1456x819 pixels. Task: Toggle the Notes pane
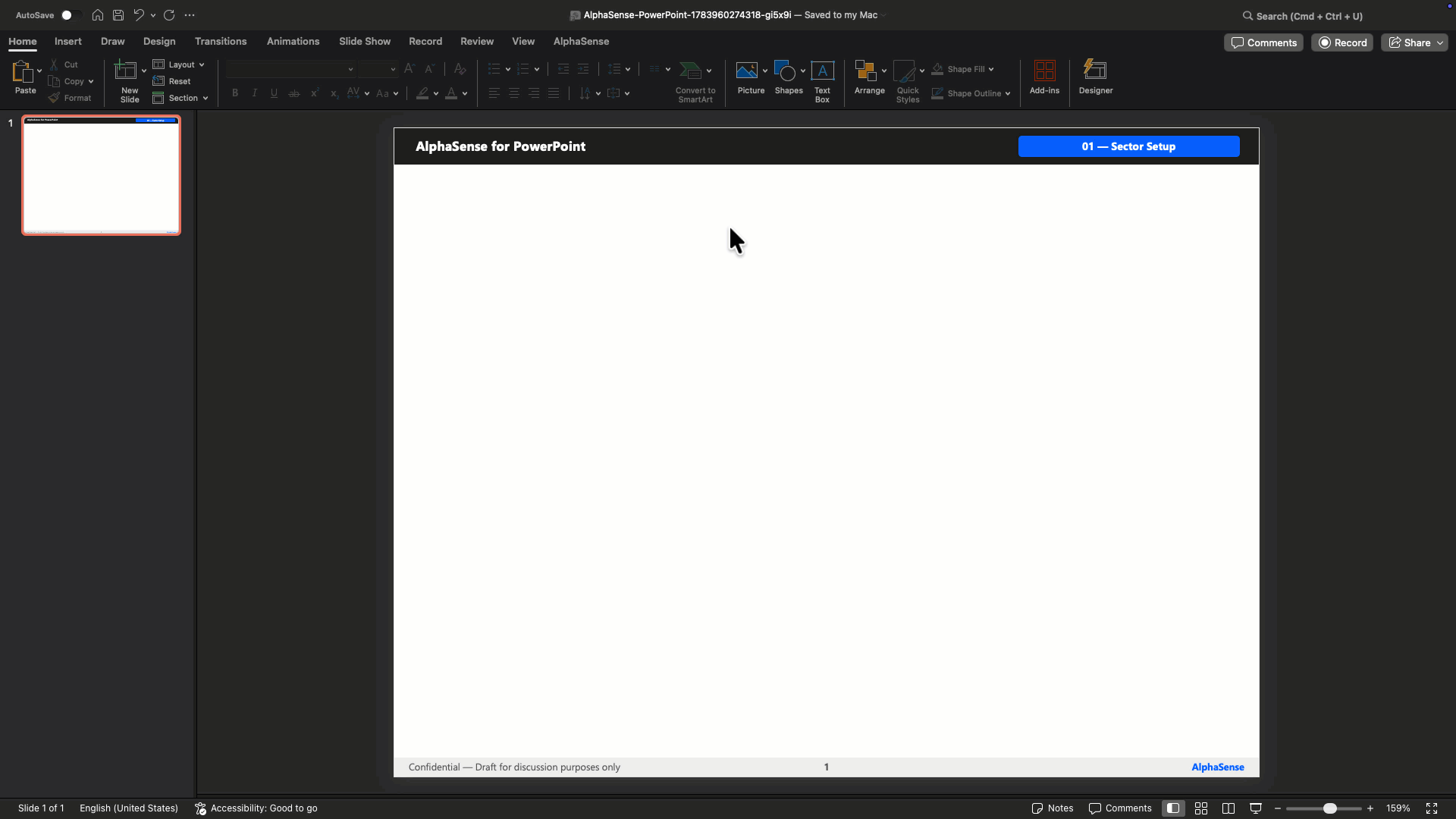(x=1053, y=808)
